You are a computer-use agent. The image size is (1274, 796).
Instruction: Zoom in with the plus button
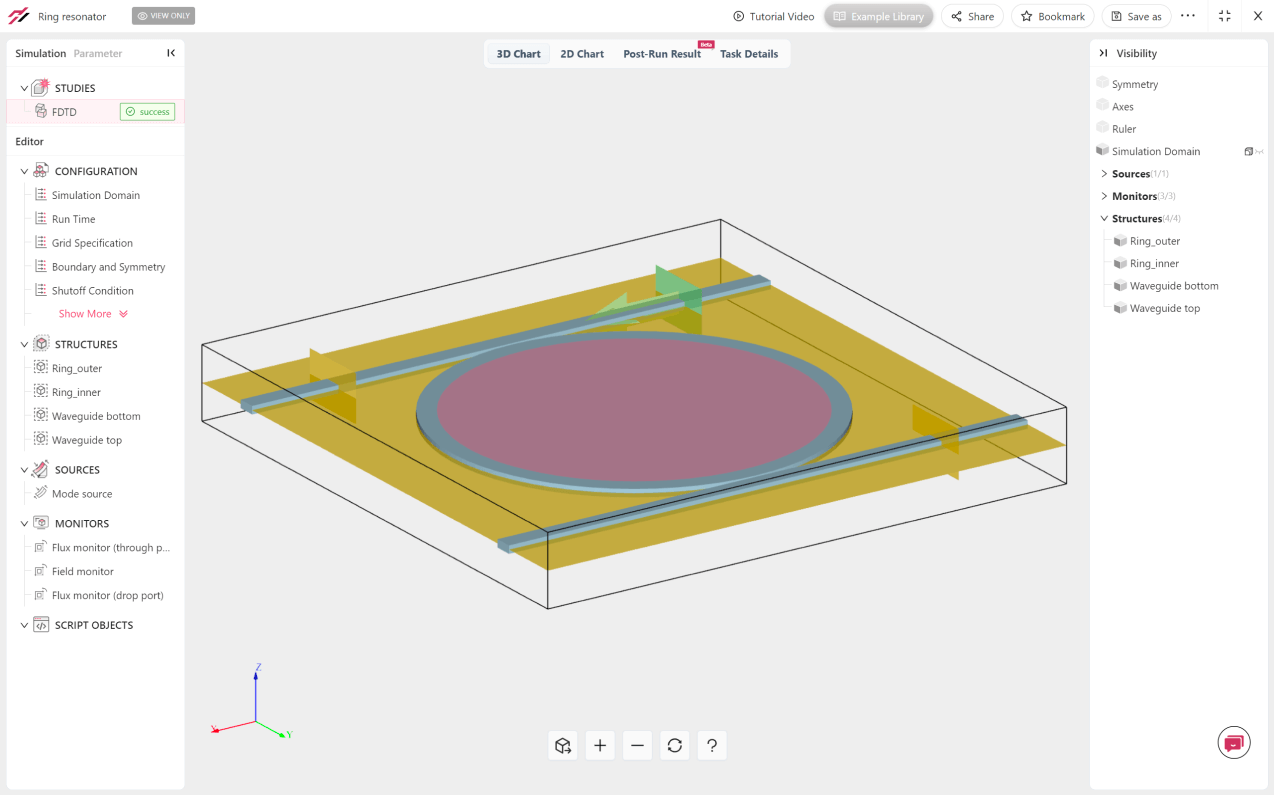tap(600, 745)
